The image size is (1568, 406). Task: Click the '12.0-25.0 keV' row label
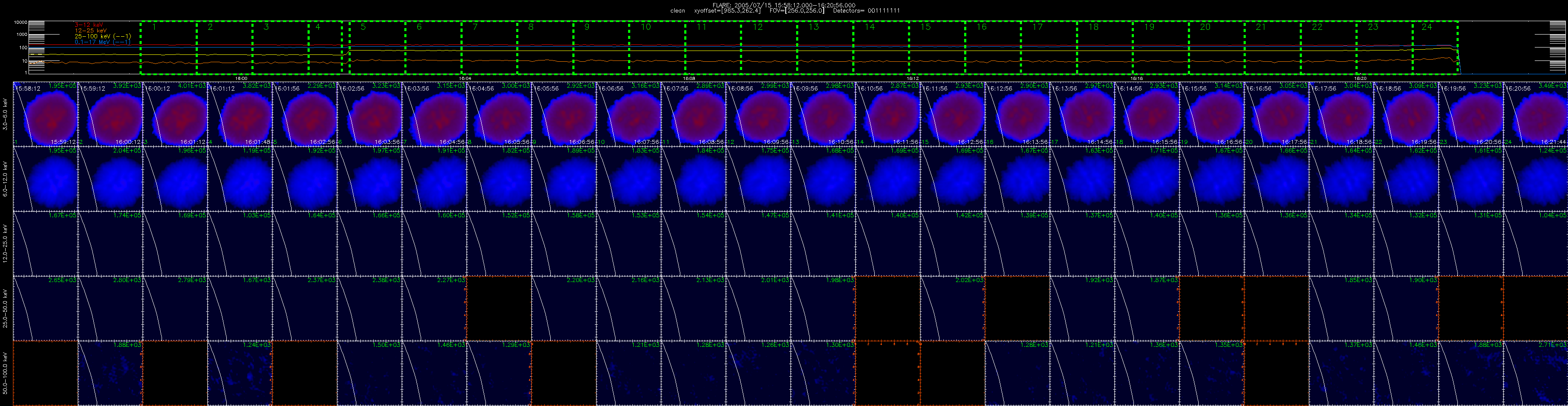point(6,244)
